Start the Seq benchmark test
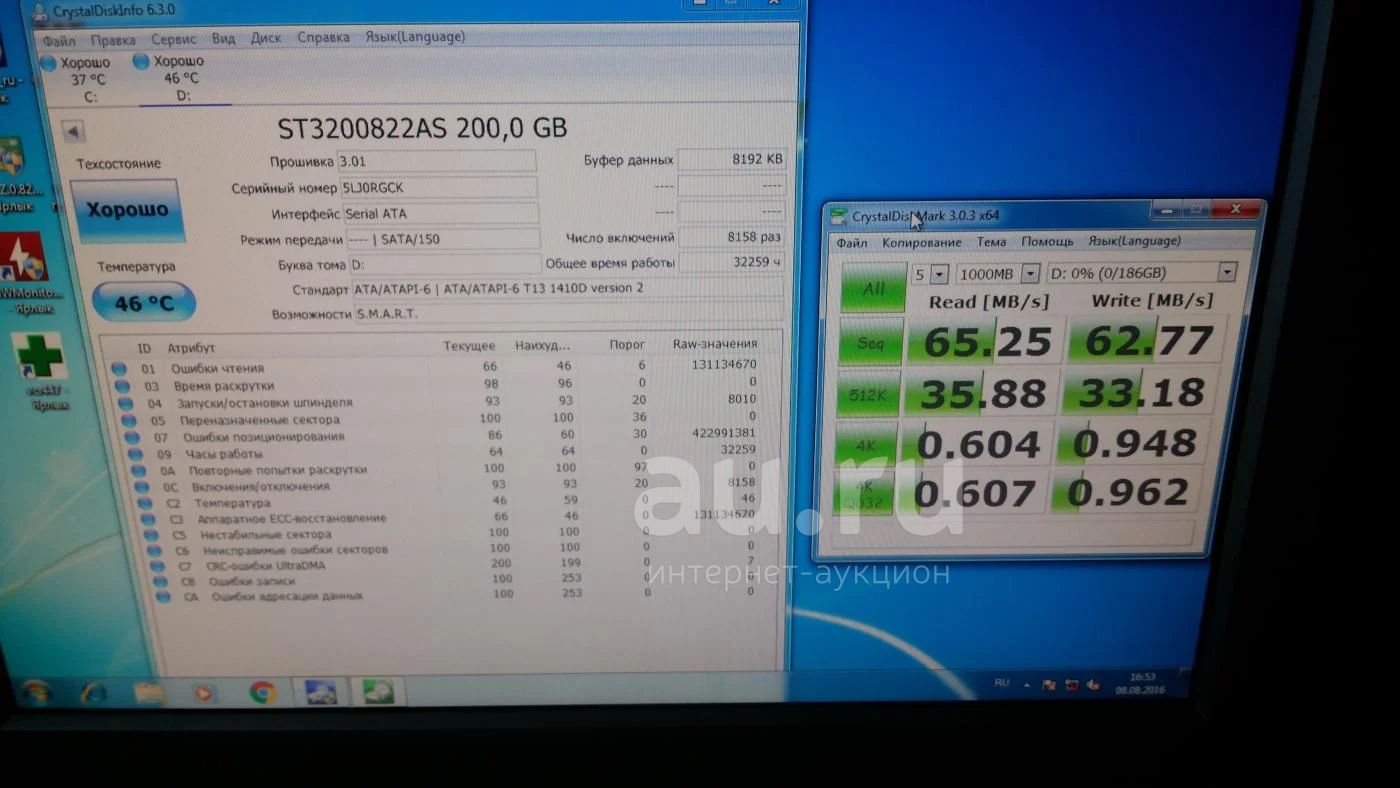 click(871, 342)
